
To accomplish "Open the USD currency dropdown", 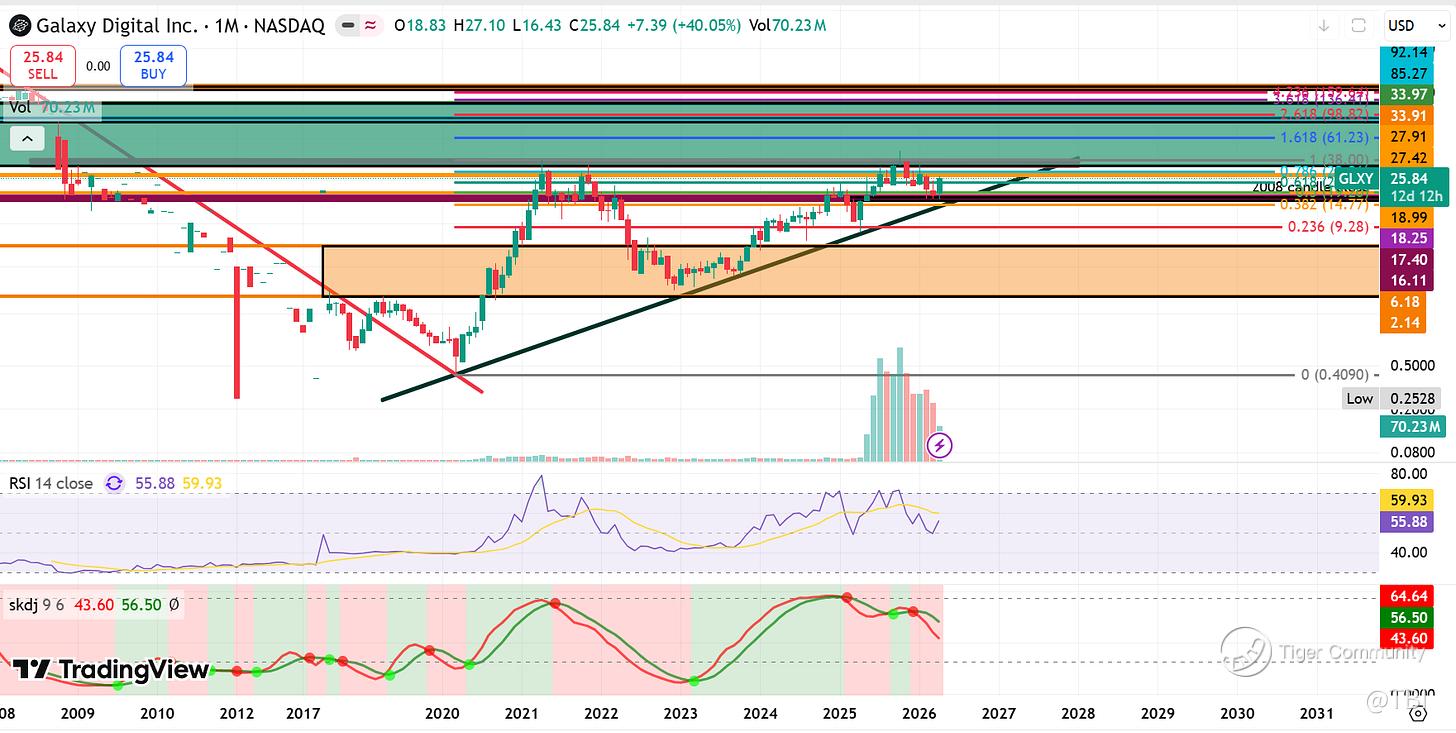I will [1415, 25].
